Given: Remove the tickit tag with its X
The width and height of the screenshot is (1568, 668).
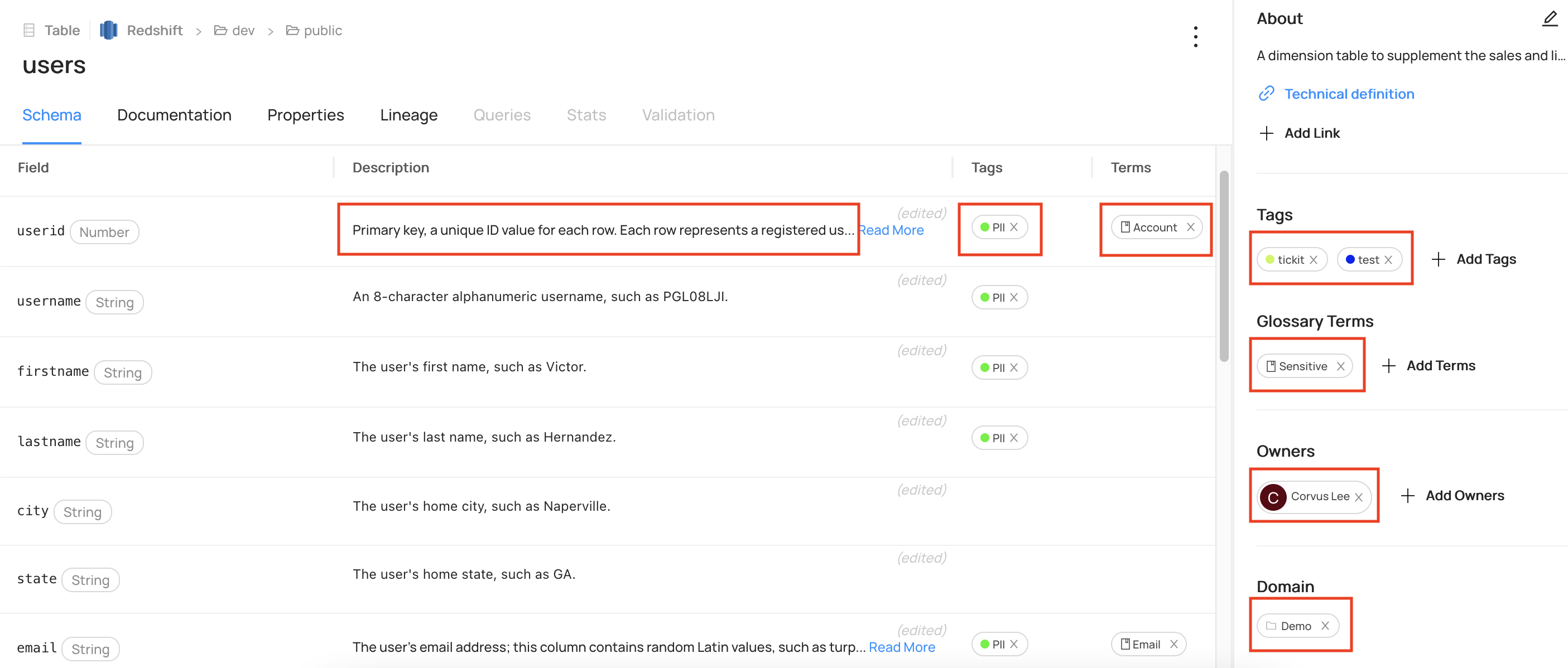Looking at the screenshot, I should pos(1314,260).
